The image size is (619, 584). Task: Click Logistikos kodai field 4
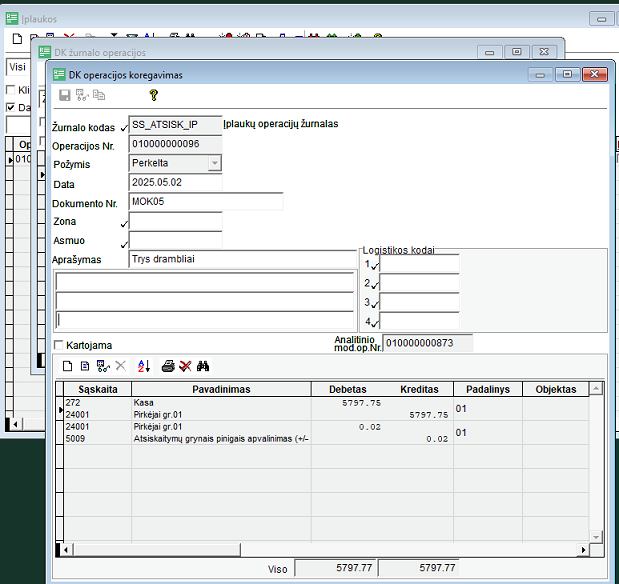419,321
